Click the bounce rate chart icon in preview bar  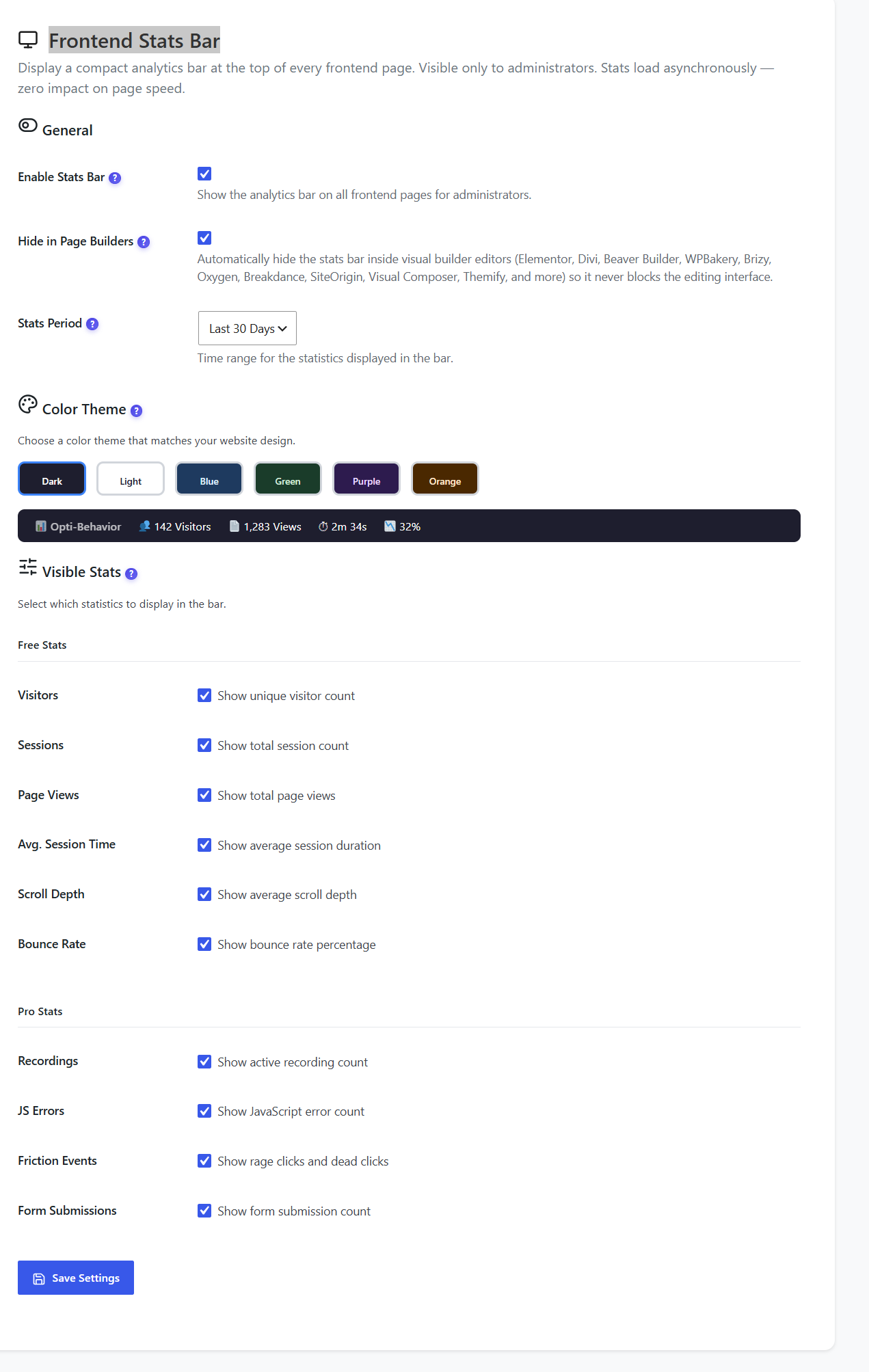pos(390,526)
